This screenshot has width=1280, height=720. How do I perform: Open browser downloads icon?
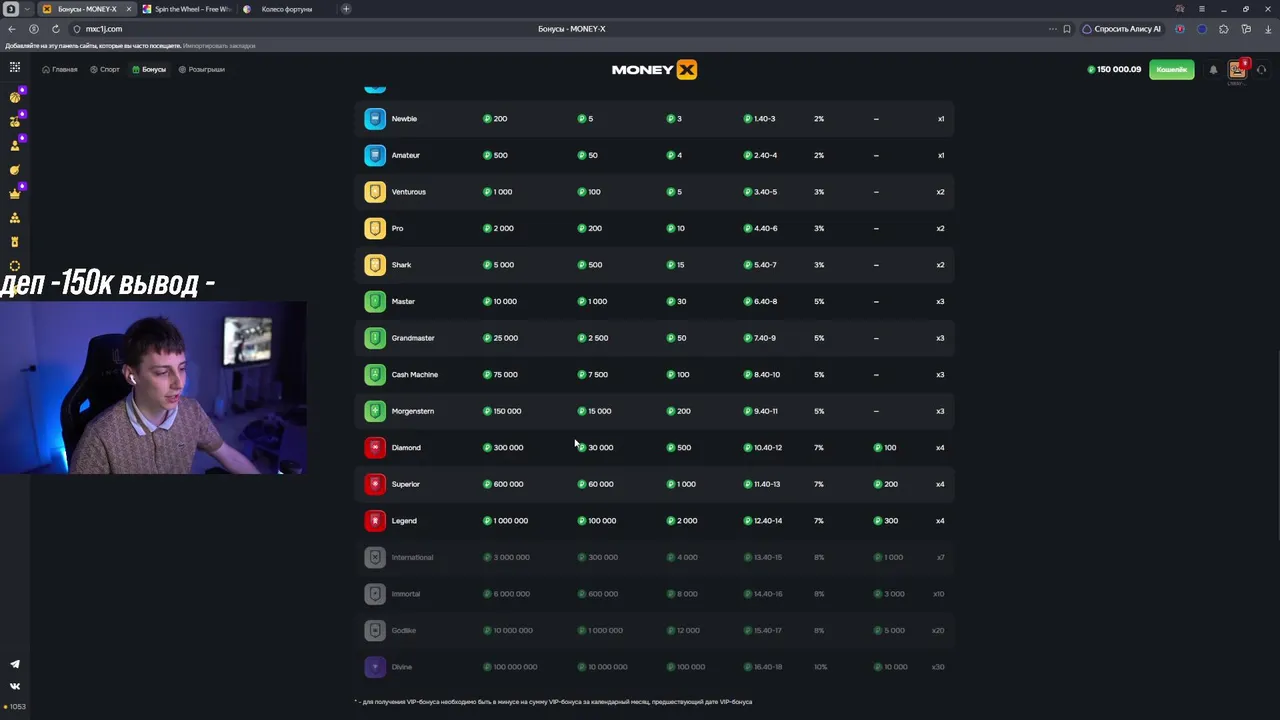1268,29
